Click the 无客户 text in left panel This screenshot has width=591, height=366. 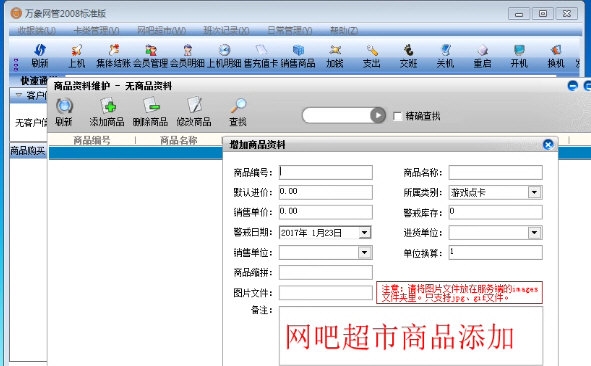click(31, 123)
